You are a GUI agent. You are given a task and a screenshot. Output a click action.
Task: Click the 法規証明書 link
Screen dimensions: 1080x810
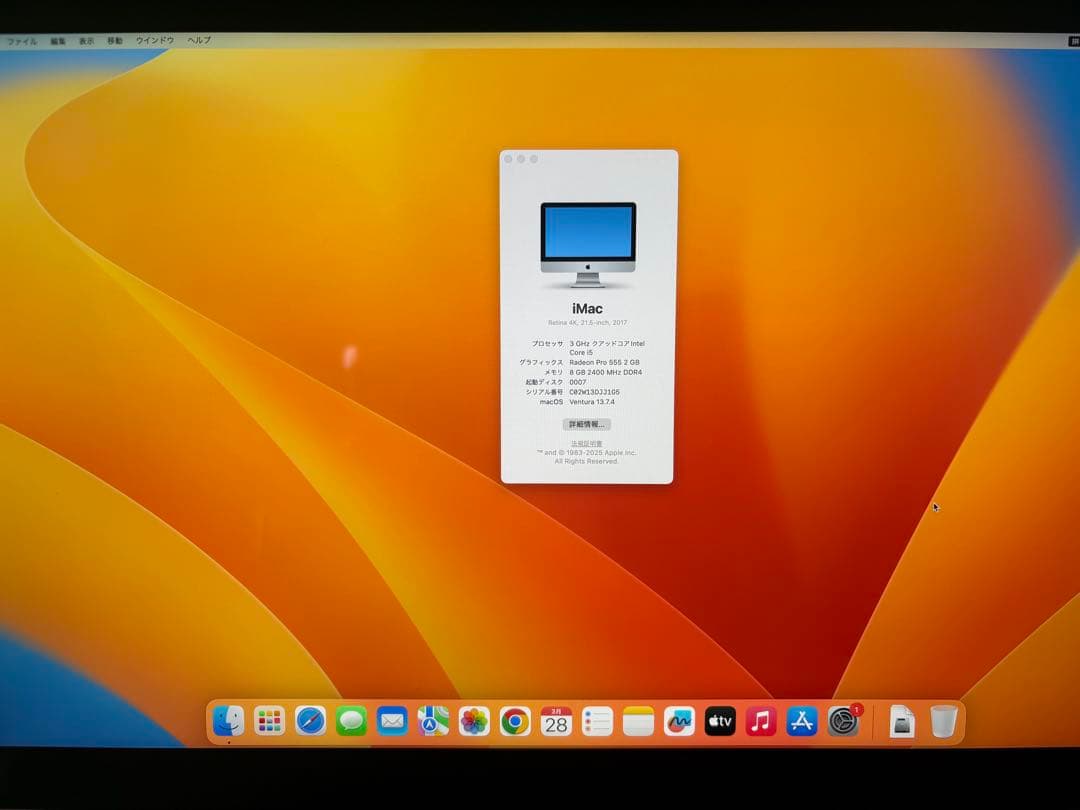[x=586, y=442]
